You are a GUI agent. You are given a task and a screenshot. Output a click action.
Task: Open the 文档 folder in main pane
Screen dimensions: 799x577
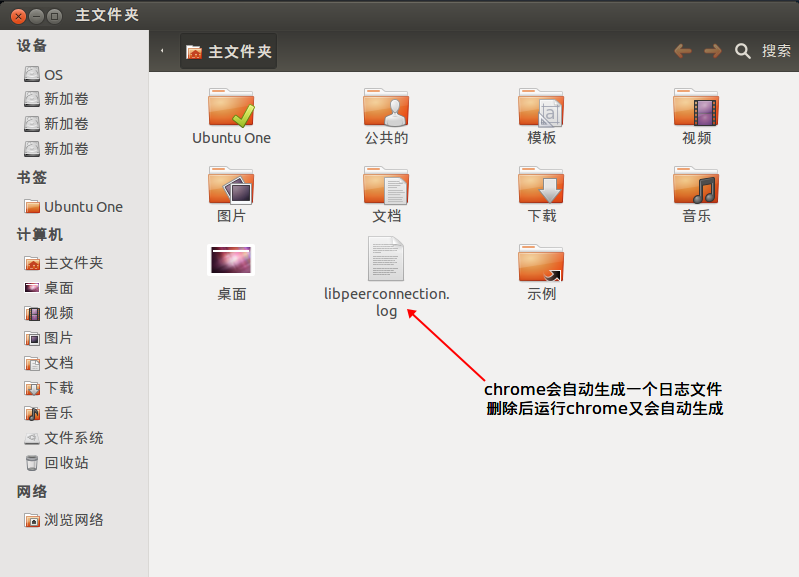click(x=386, y=186)
